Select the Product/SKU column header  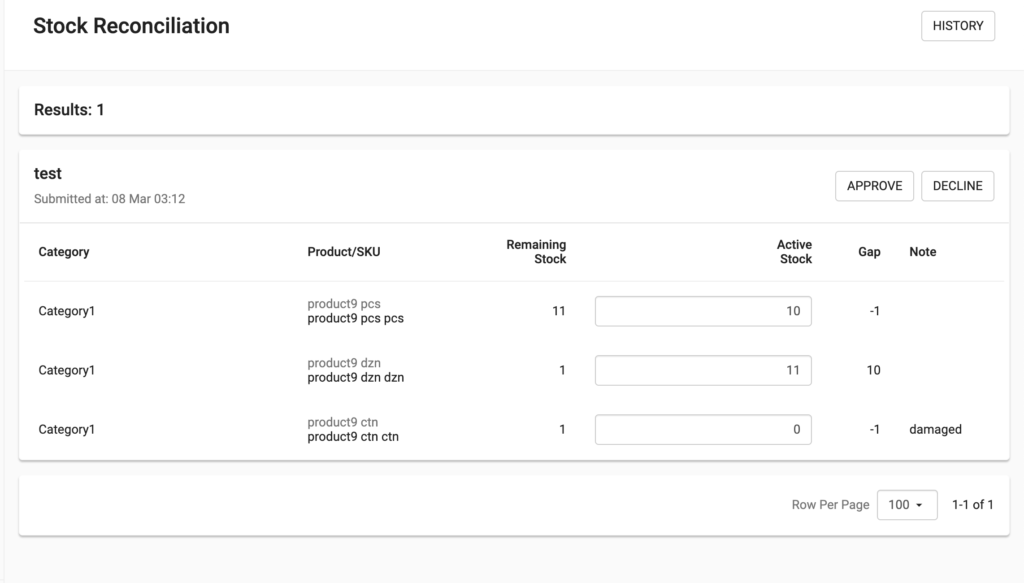tap(344, 252)
